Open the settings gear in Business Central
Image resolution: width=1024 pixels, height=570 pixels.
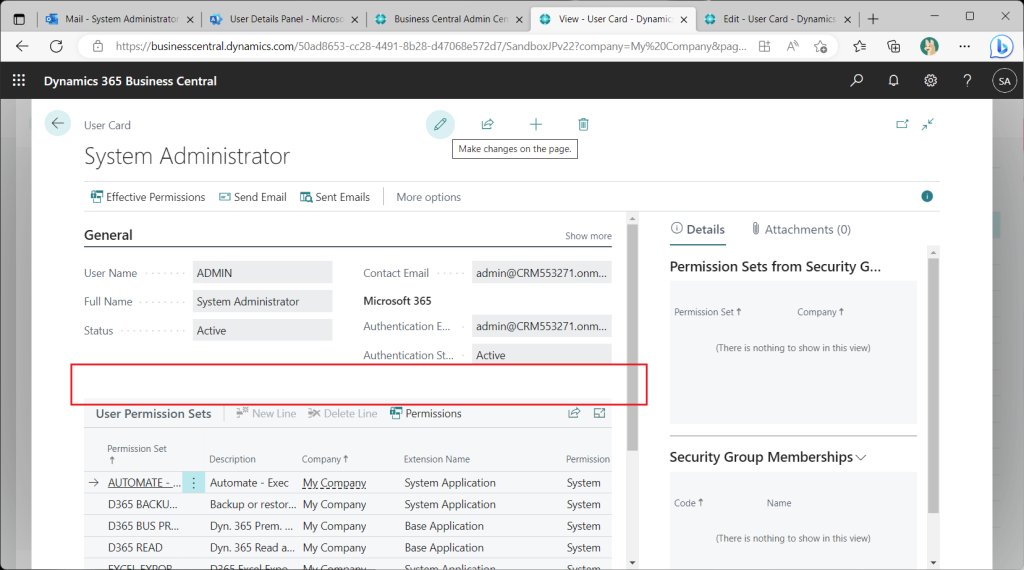pyautogui.click(x=930, y=80)
